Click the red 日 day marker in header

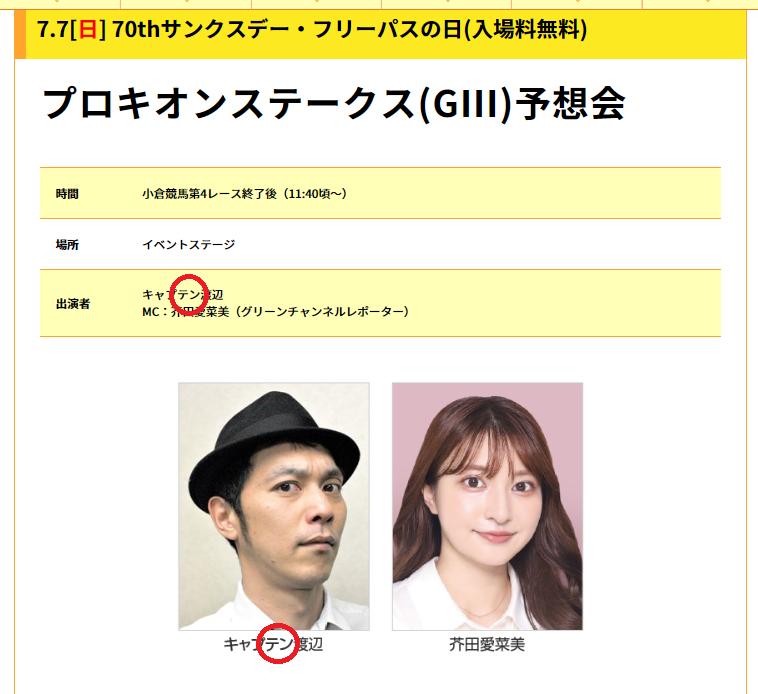tap(87, 29)
